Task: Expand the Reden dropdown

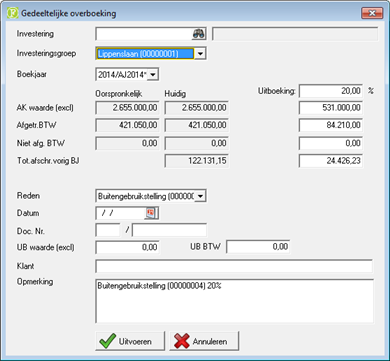Action: [x=200, y=196]
